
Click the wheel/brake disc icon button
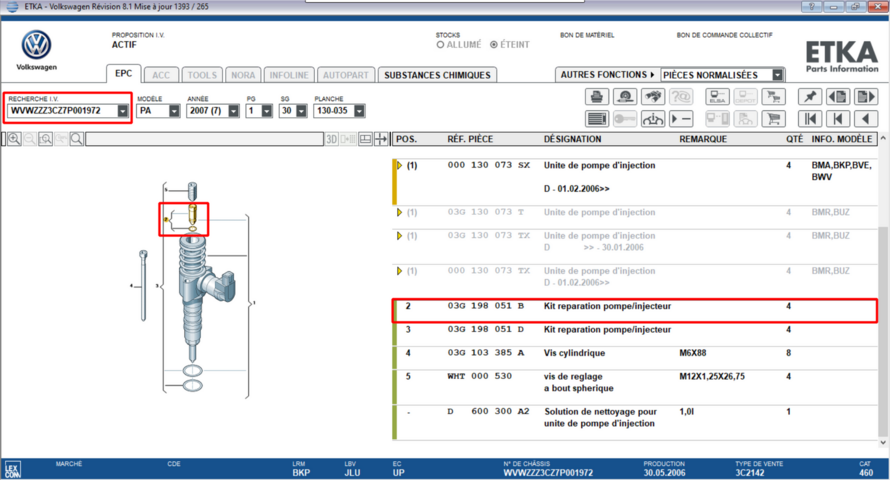tap(625, 97)
